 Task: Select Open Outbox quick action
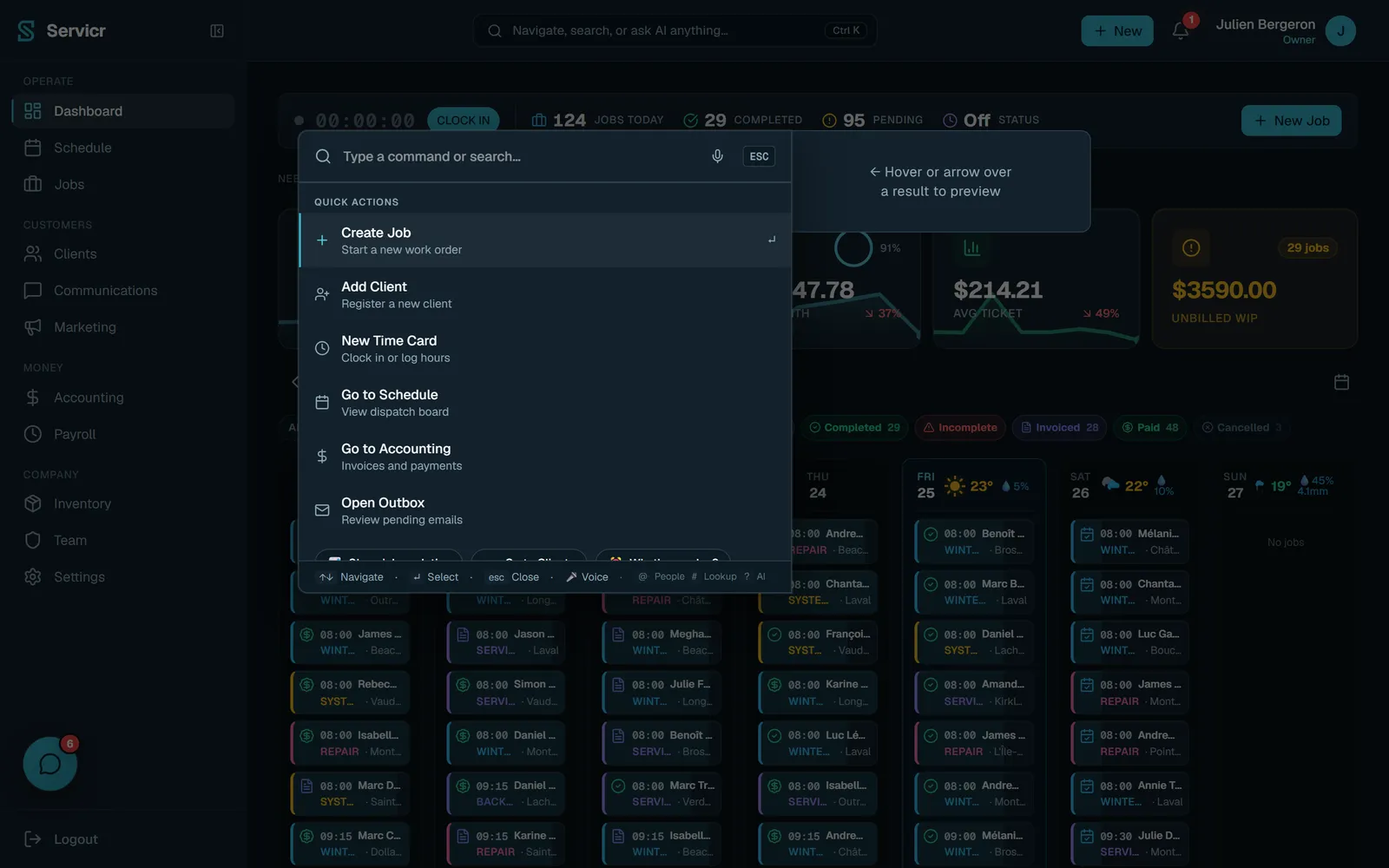tap(545, 510)
